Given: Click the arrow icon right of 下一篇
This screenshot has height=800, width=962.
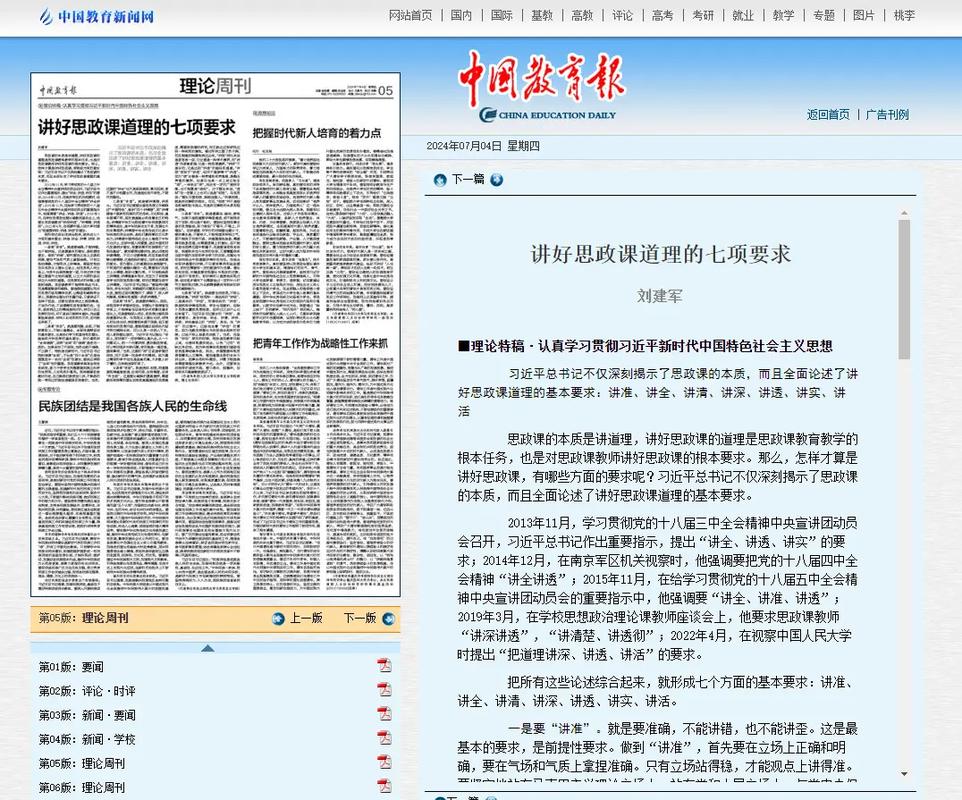Looking at the screenshot, I should coord(497,180).
